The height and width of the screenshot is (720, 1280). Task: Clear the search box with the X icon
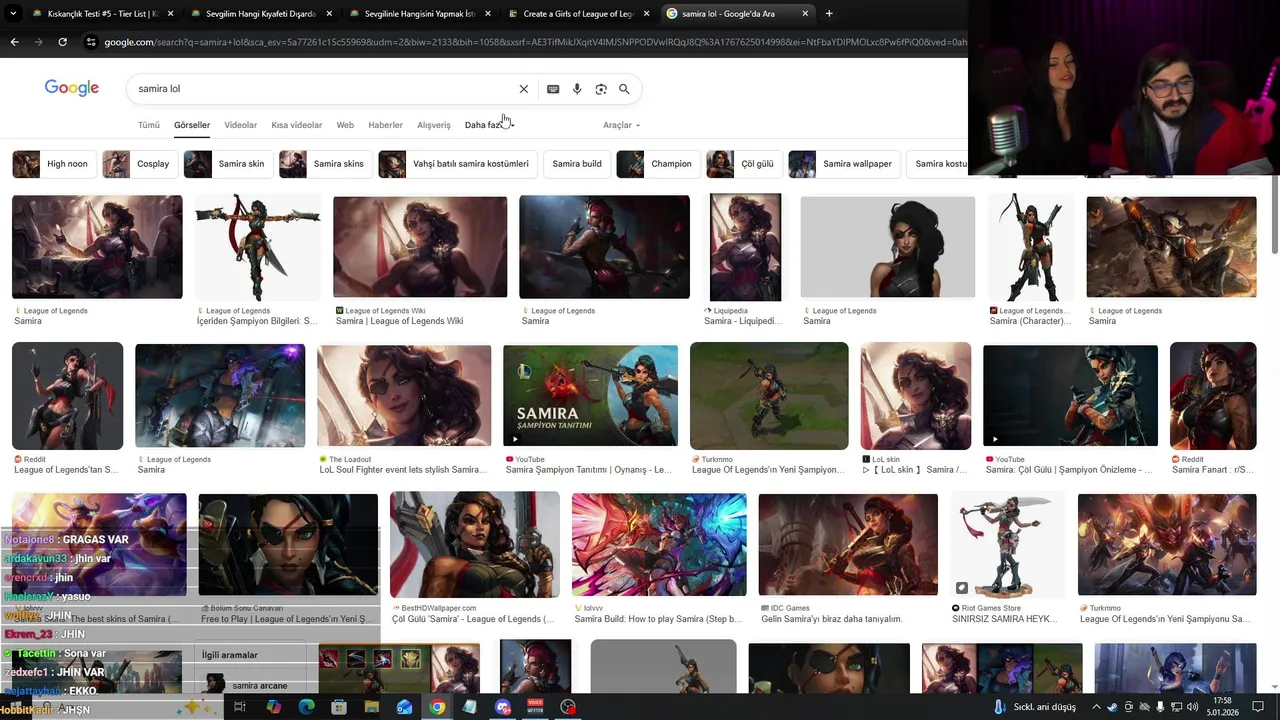523,89
